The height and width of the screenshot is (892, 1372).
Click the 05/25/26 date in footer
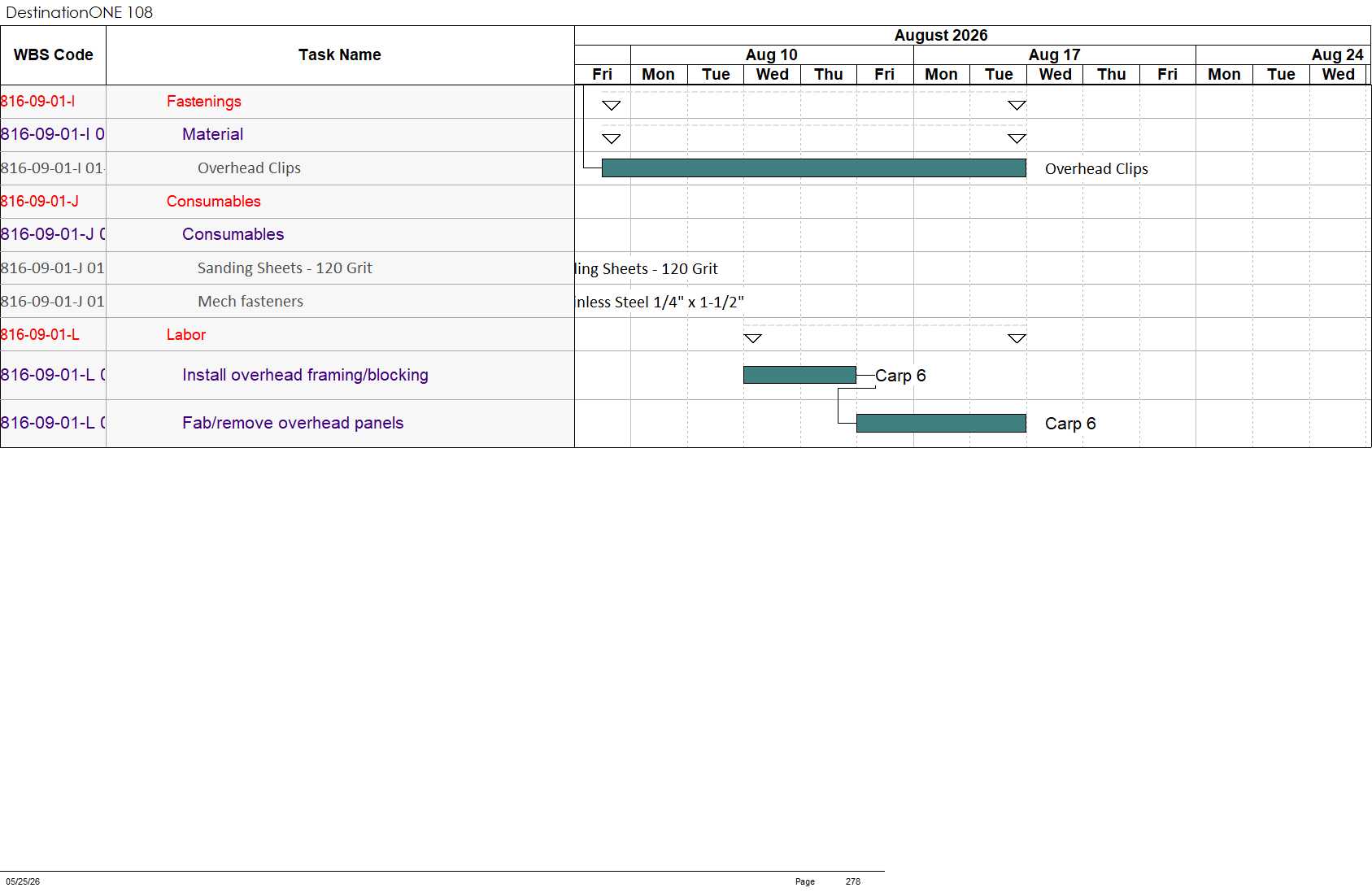[23, 881]
